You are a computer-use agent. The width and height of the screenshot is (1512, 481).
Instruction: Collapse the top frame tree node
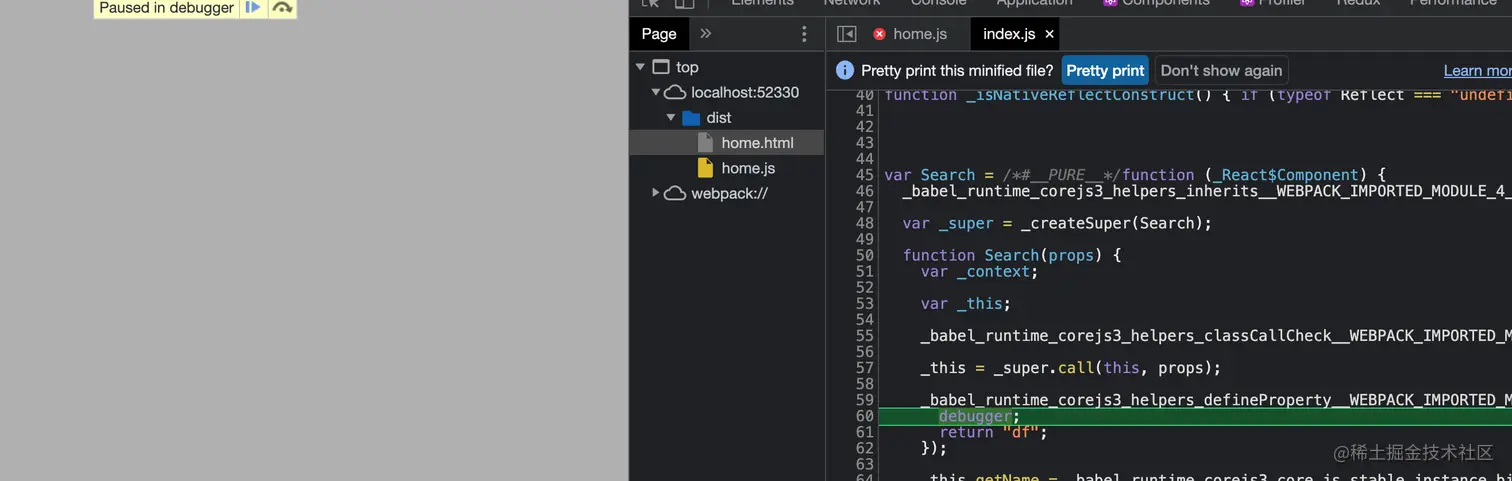point(640,67)
